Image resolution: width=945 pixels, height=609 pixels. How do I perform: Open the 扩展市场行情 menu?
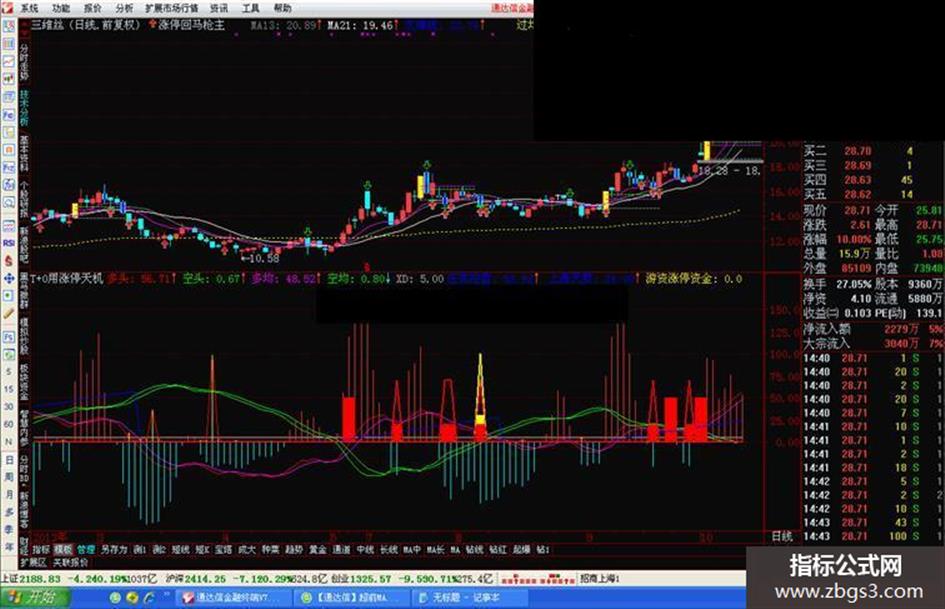[x=172, y=8]
